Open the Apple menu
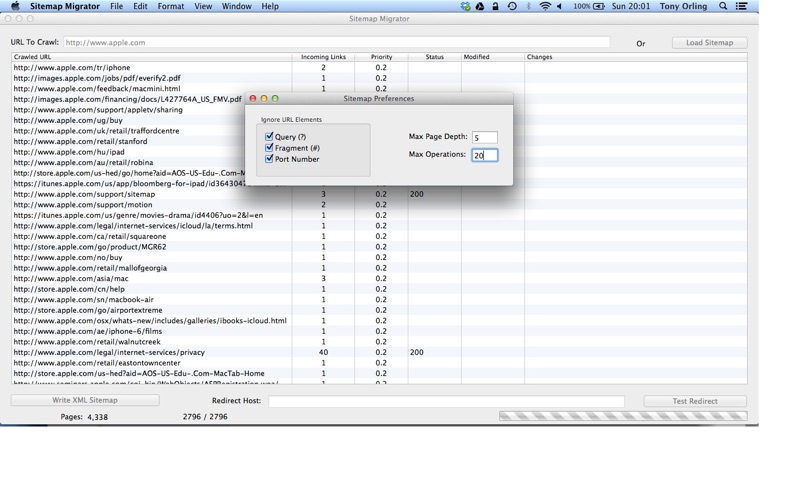This screenshot has width=800, height=500. click(15, 6)
